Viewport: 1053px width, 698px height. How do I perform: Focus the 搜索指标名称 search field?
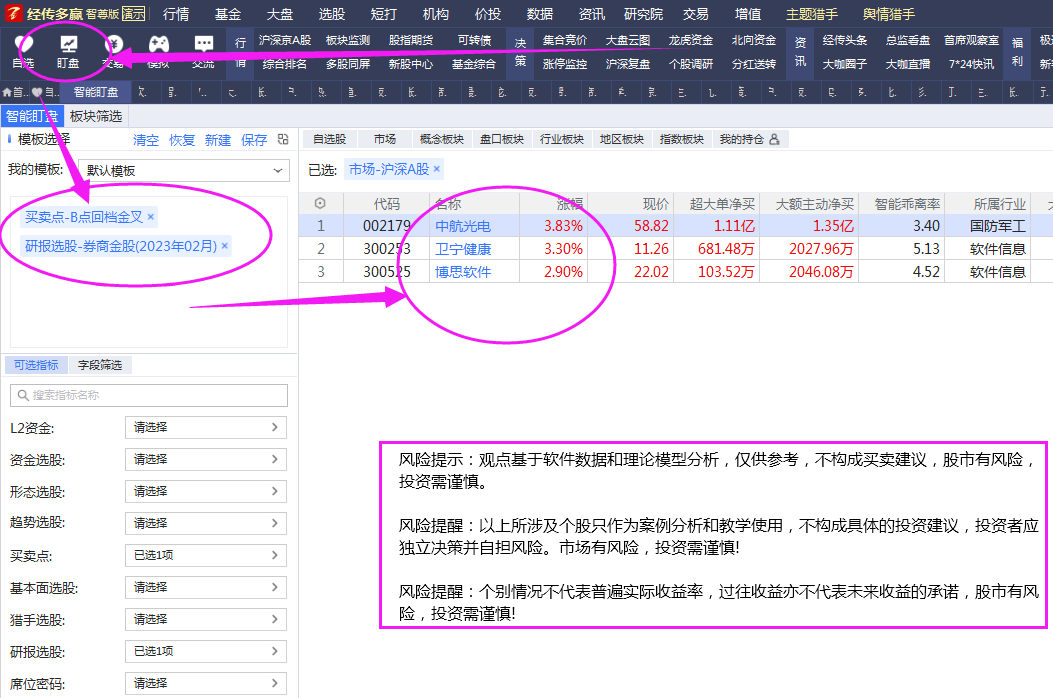(149, 395)
